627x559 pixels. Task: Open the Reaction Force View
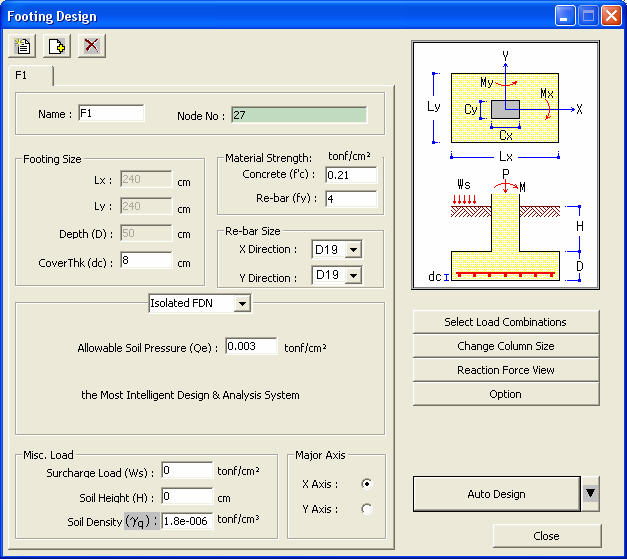pyautogui.click(x=506, y=370)
